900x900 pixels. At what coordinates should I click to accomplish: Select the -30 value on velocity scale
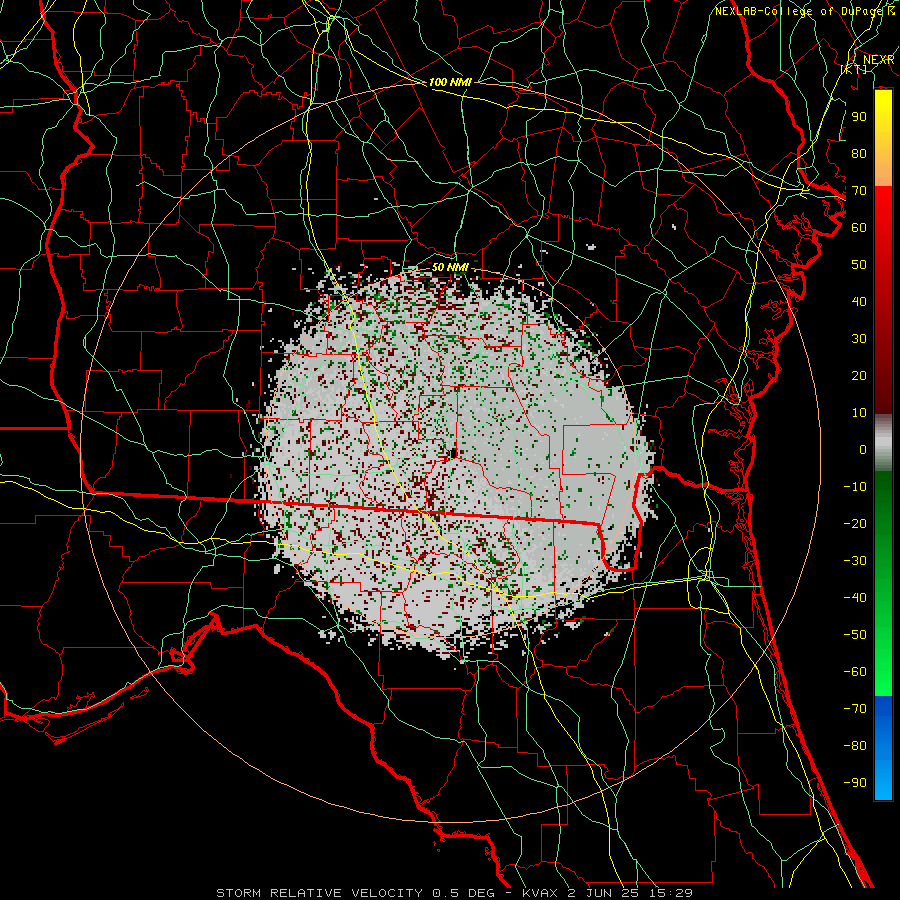pyautogui.click(x=855, y=561)
